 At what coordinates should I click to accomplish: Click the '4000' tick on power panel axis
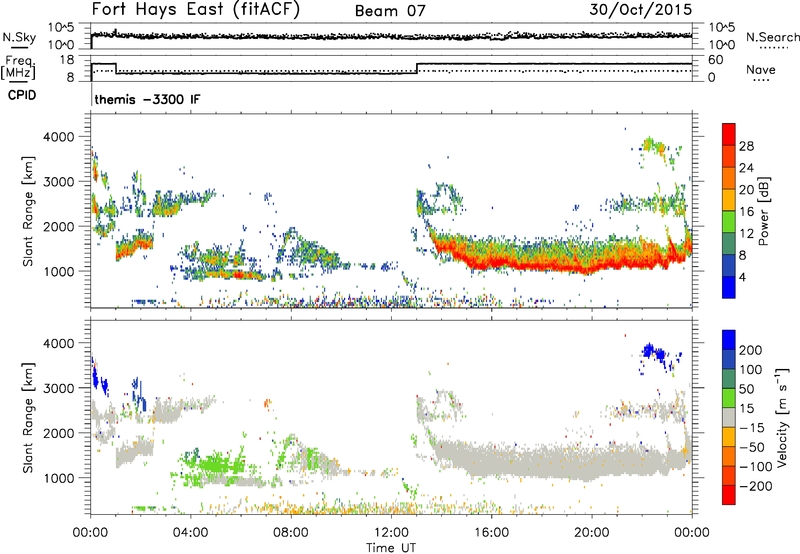[x=59, y=137]
